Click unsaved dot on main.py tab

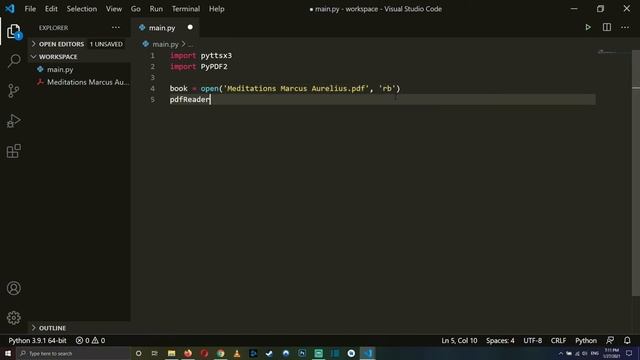[190, 27]
